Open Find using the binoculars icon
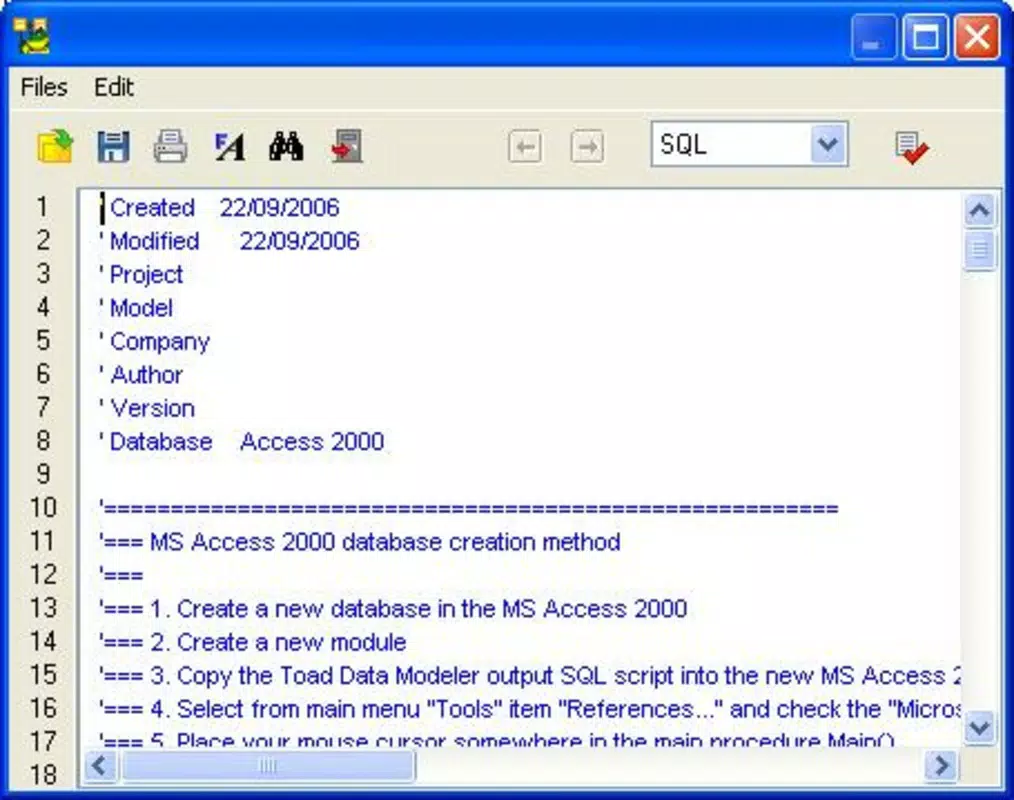Viewport: 1014px width, 800px height. coord(286,146)
